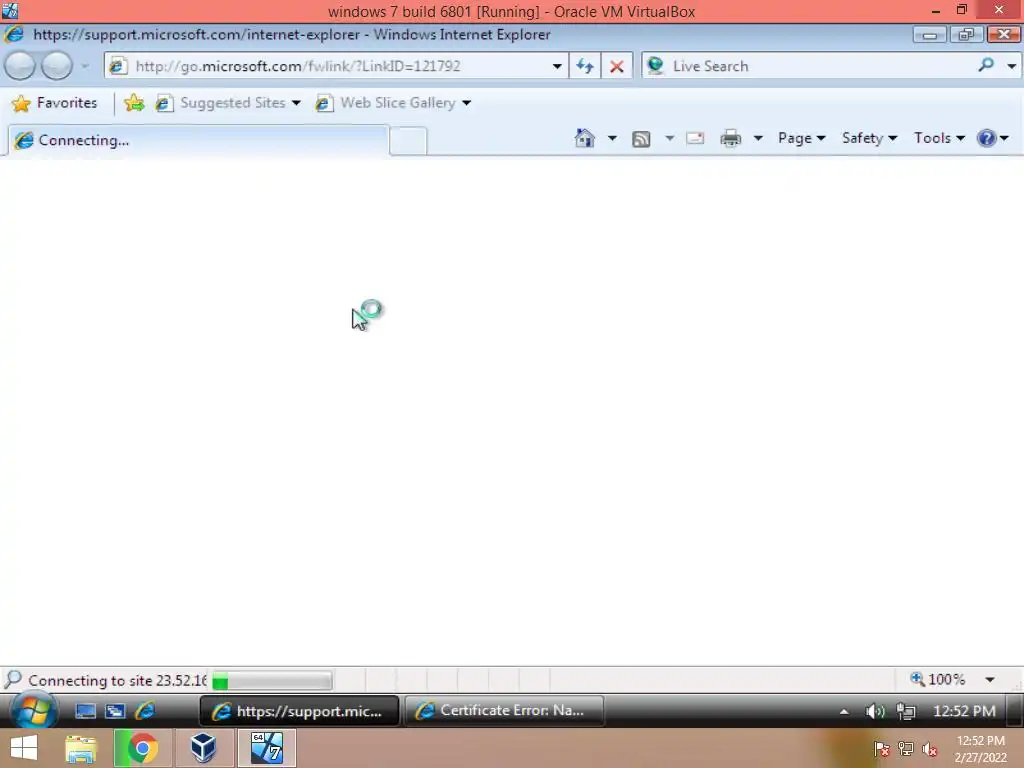
Task: Open the Page menu
Action: point(802,138)
